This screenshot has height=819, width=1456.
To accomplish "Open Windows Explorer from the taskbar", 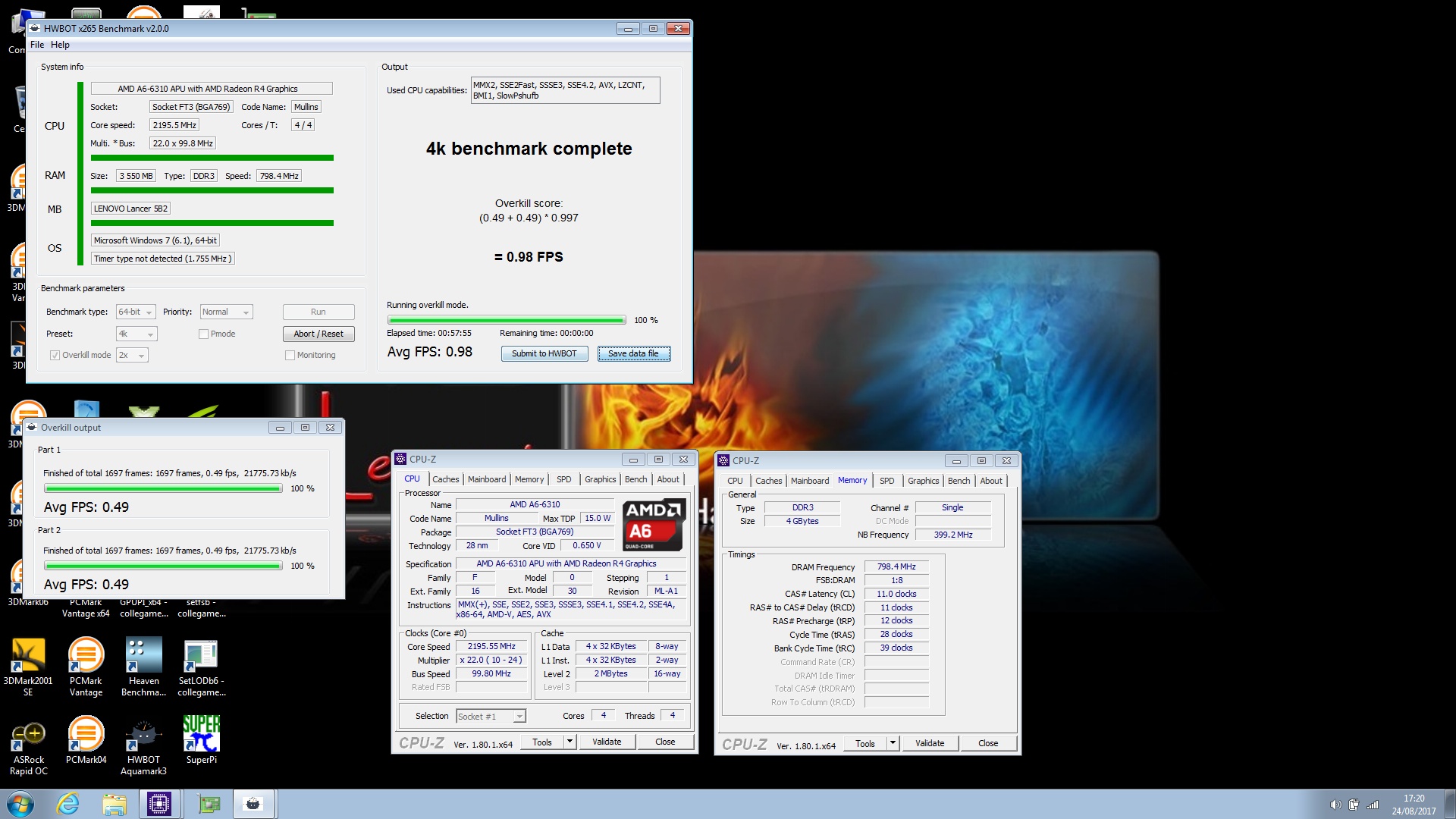I will [x=114, y=804].
